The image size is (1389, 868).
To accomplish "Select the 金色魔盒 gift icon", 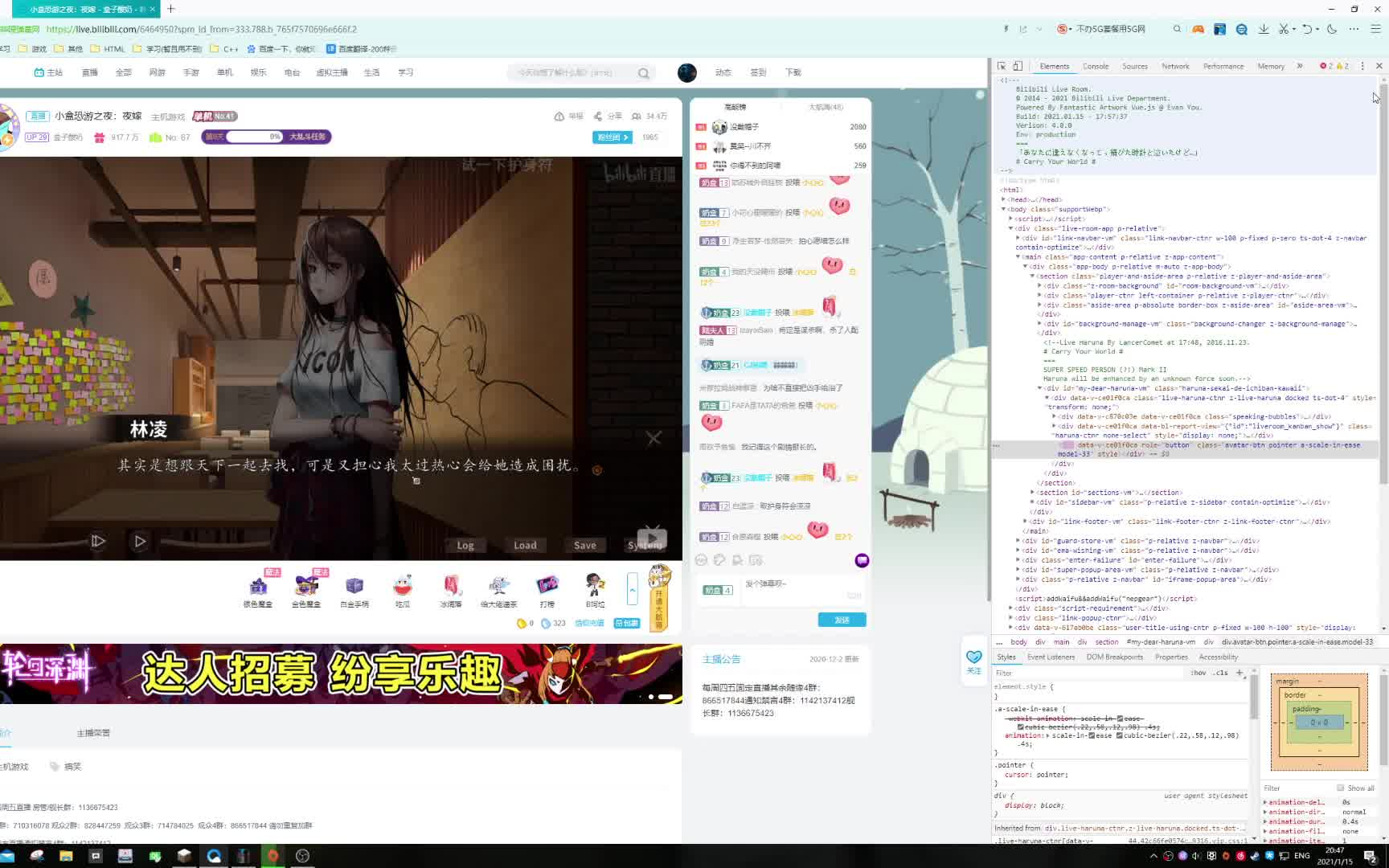I will click(x=306, y=586).
